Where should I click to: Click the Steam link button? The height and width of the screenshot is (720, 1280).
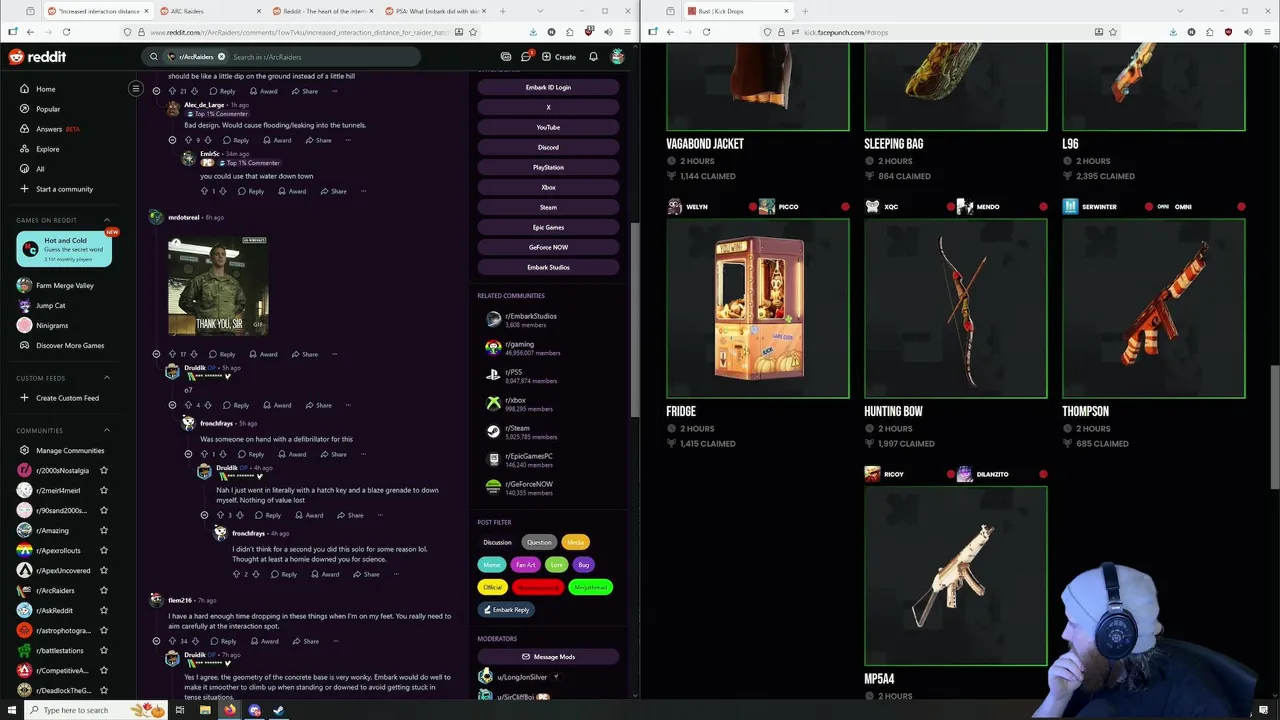[548, 207]
